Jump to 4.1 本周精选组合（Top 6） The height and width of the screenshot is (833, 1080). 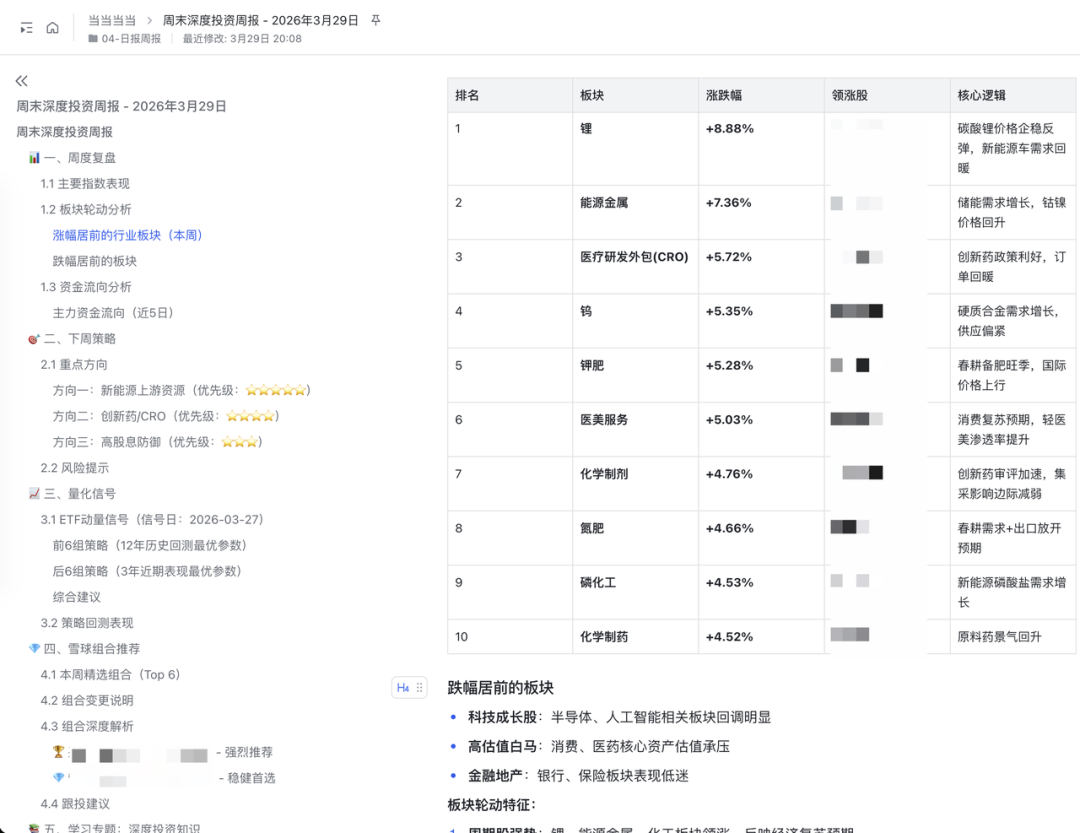pos(111,675)
